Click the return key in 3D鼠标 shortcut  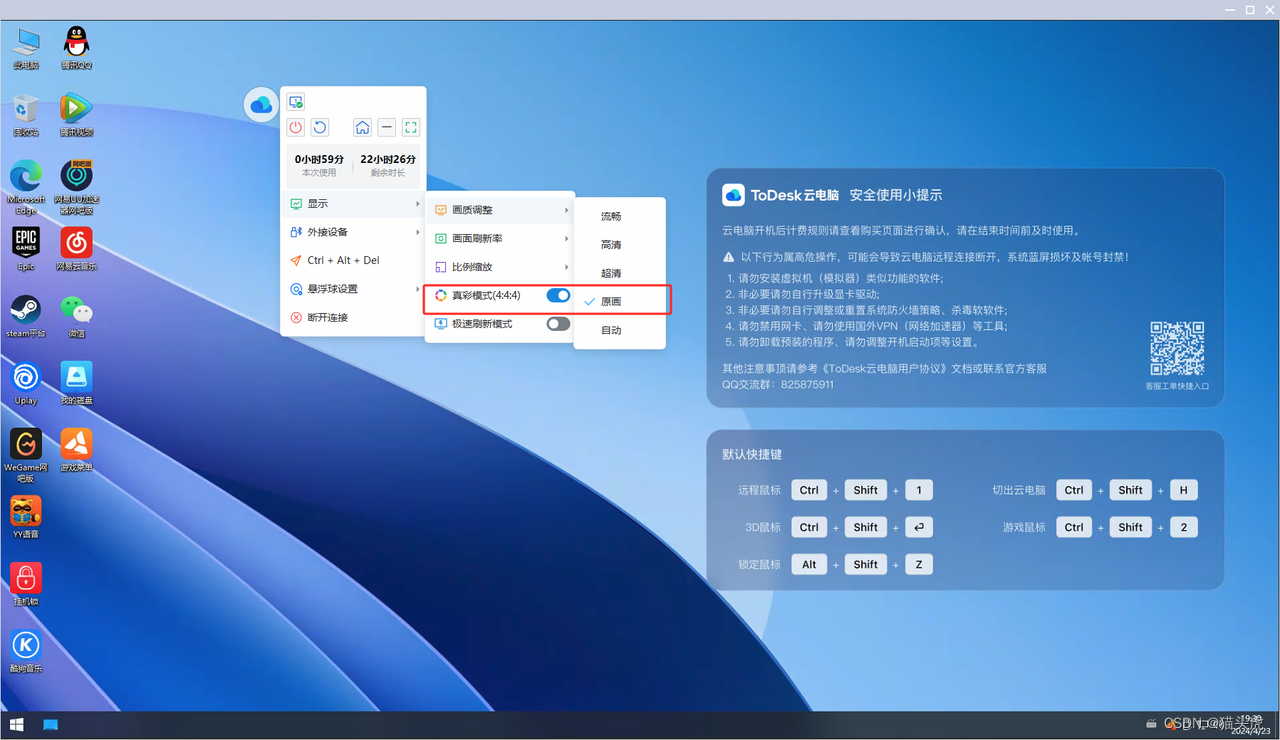pyautogui.click(x=919, y=527)
